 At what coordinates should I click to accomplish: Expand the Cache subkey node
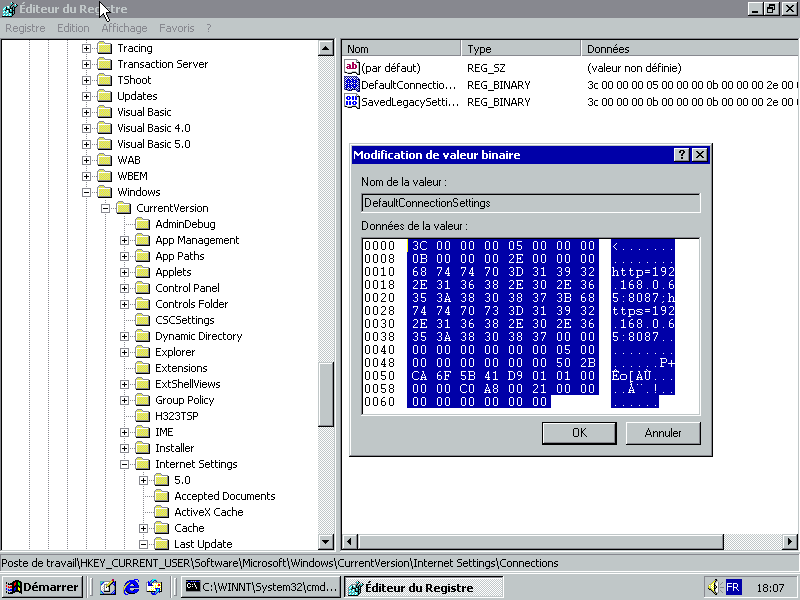click(143, 528)
